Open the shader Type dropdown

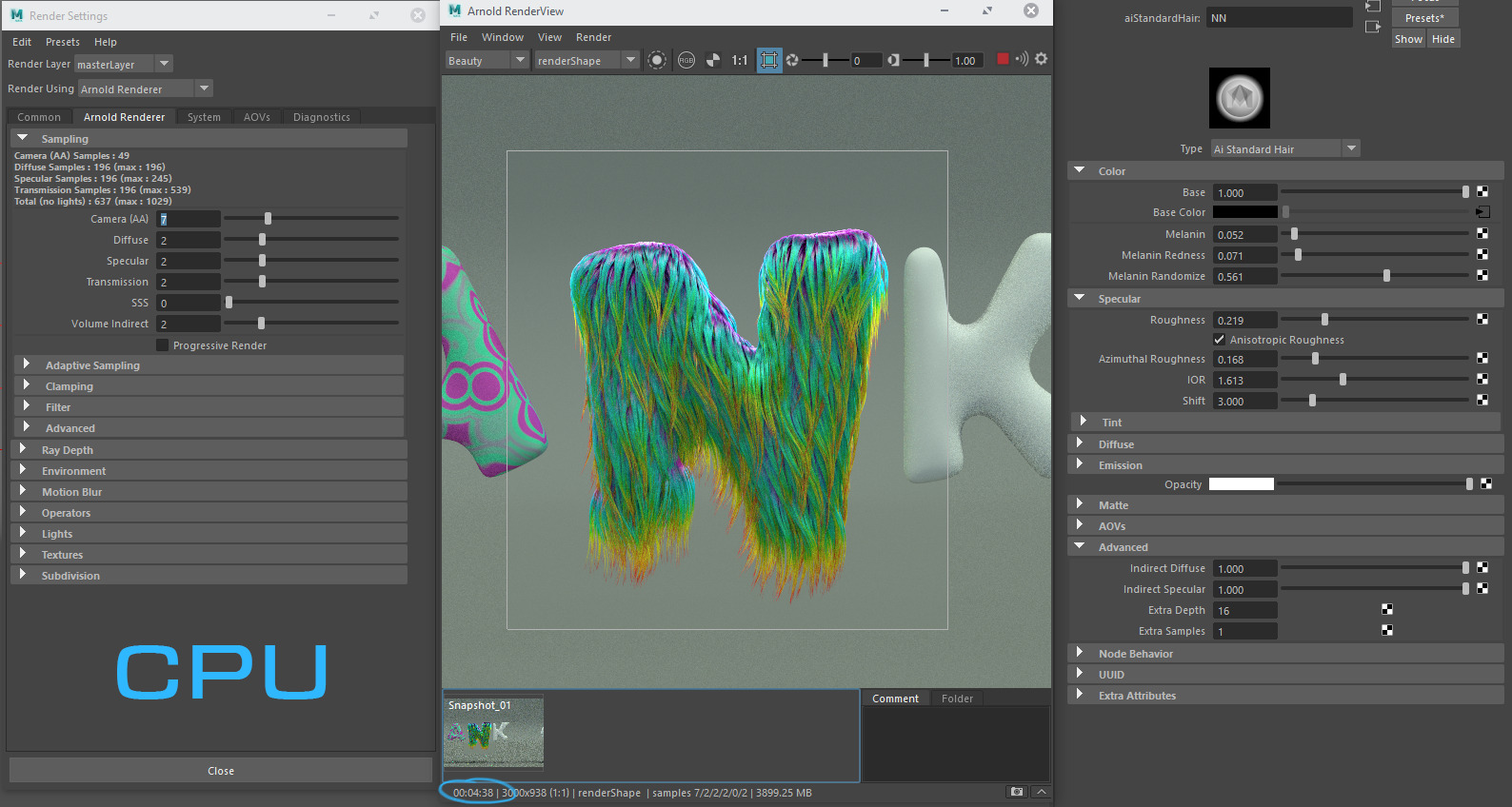click(1285, 148)
